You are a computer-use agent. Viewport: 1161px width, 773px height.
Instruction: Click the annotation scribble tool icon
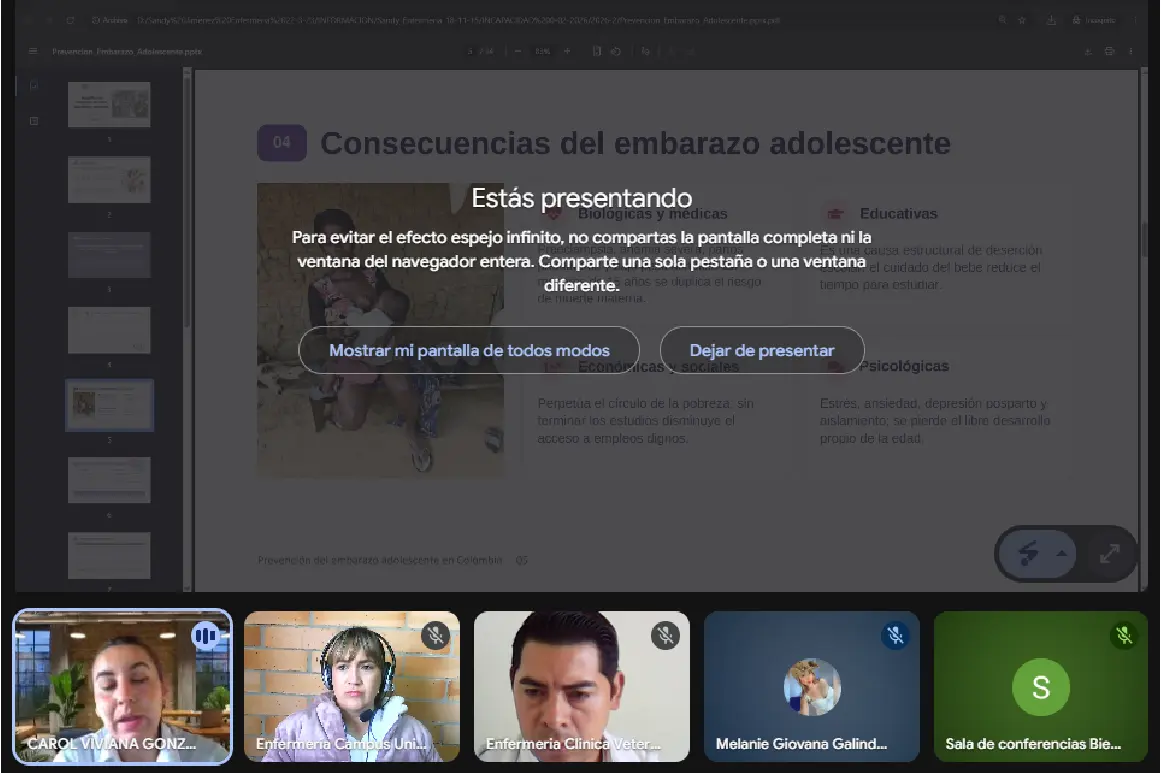click(x=1028, y=553)
